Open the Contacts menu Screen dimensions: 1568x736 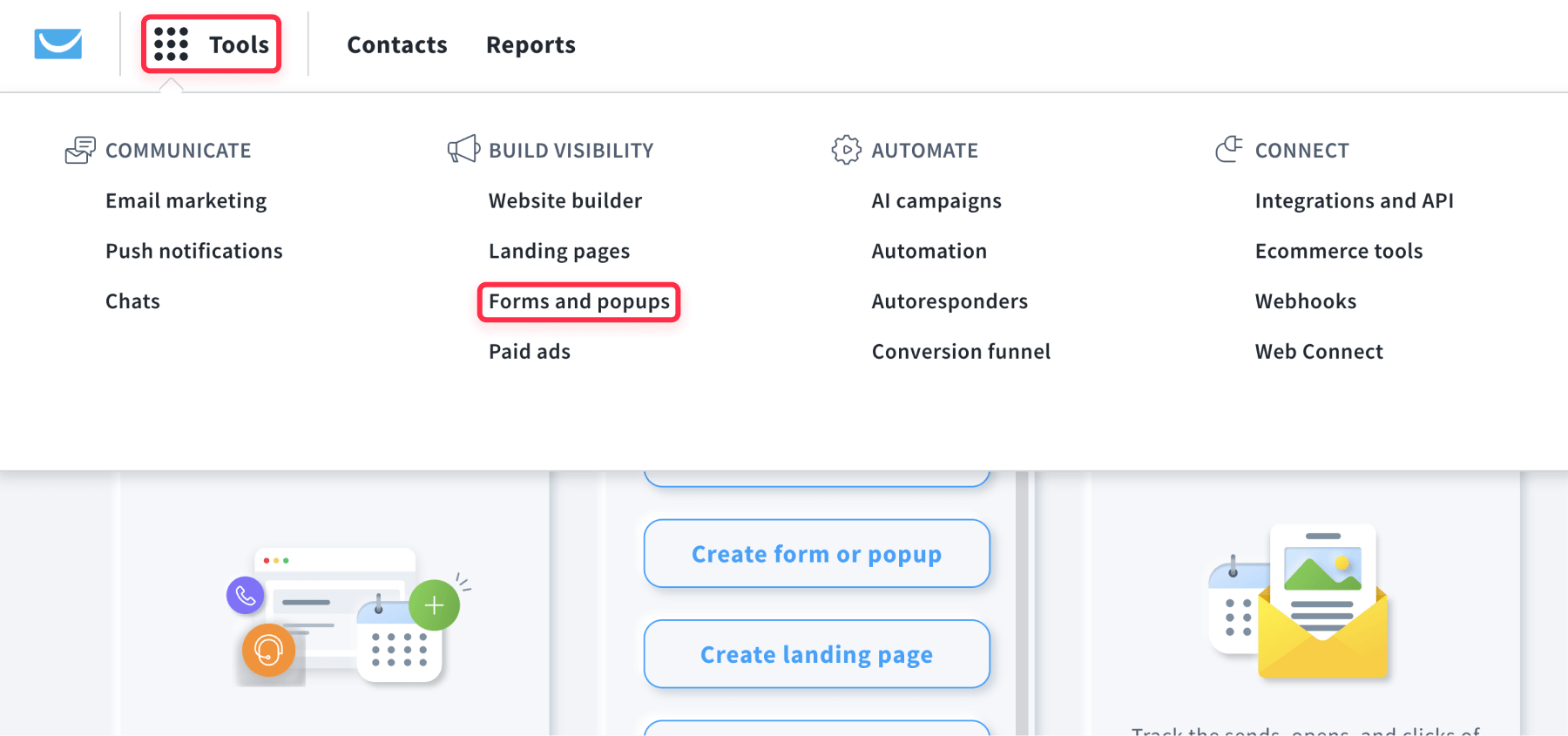tap(397, 44)
